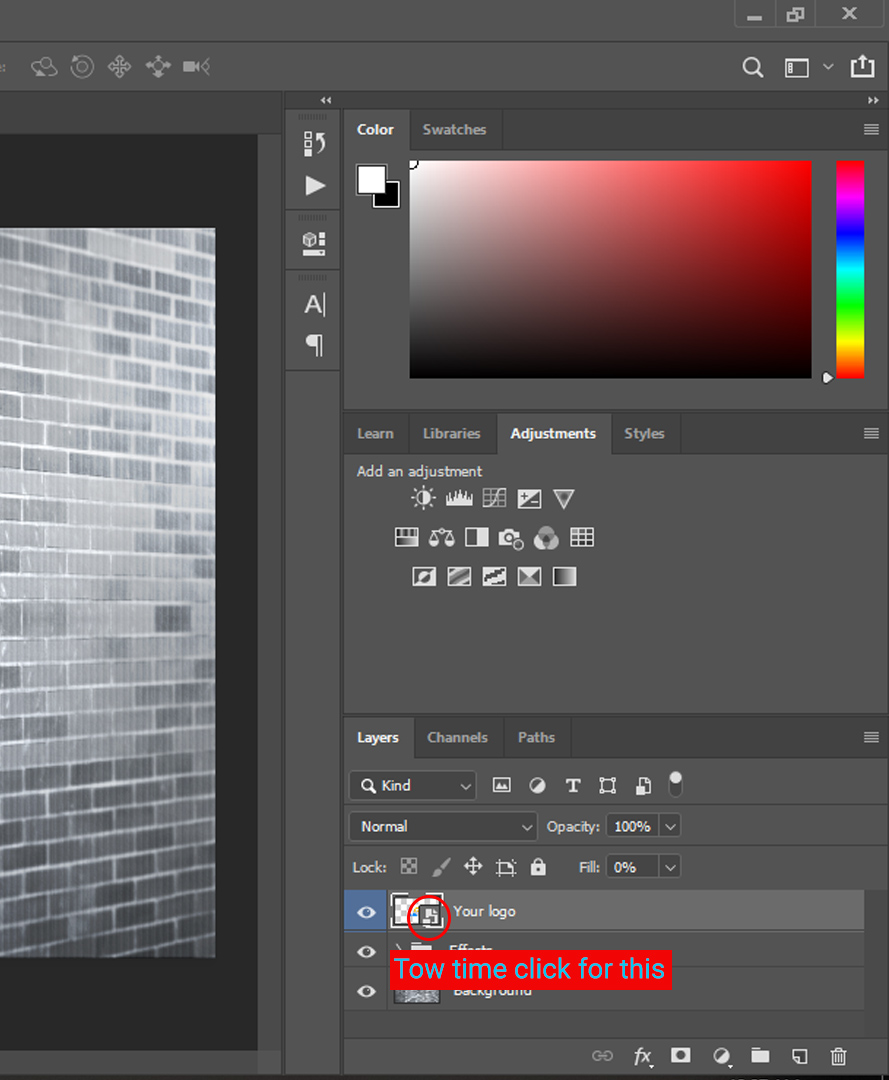The width and height of the screenshot is (889, 1080).
Task: Click the rainbow hue slider strip
Action: [850, 270]
